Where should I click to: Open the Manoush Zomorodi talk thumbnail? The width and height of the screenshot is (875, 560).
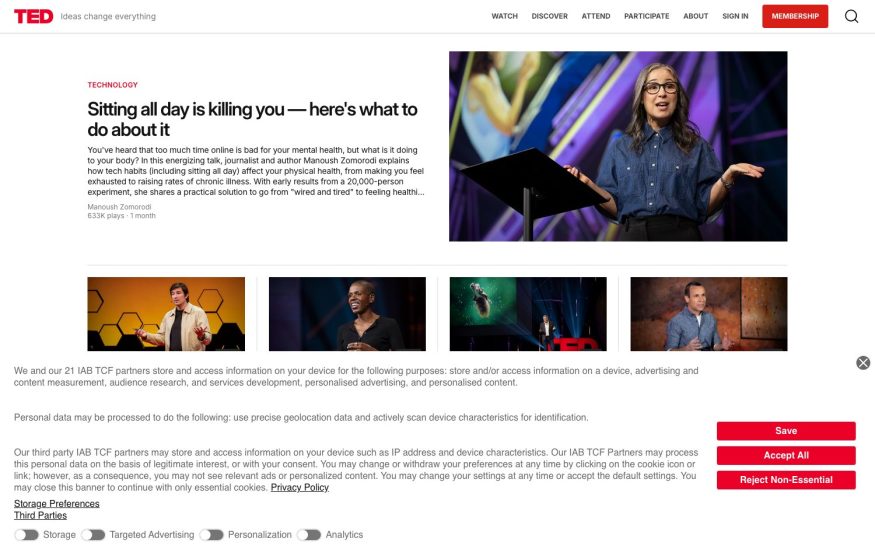point(618,146)
